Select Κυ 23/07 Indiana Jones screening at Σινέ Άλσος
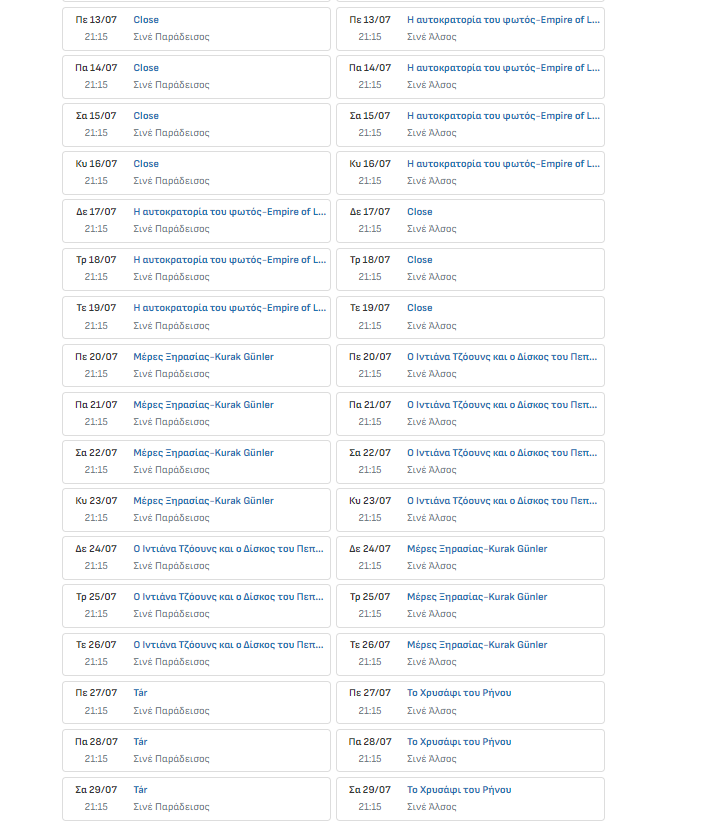This screenshot has height=823, width=709. pyautogui.click(x=503, y=501)
